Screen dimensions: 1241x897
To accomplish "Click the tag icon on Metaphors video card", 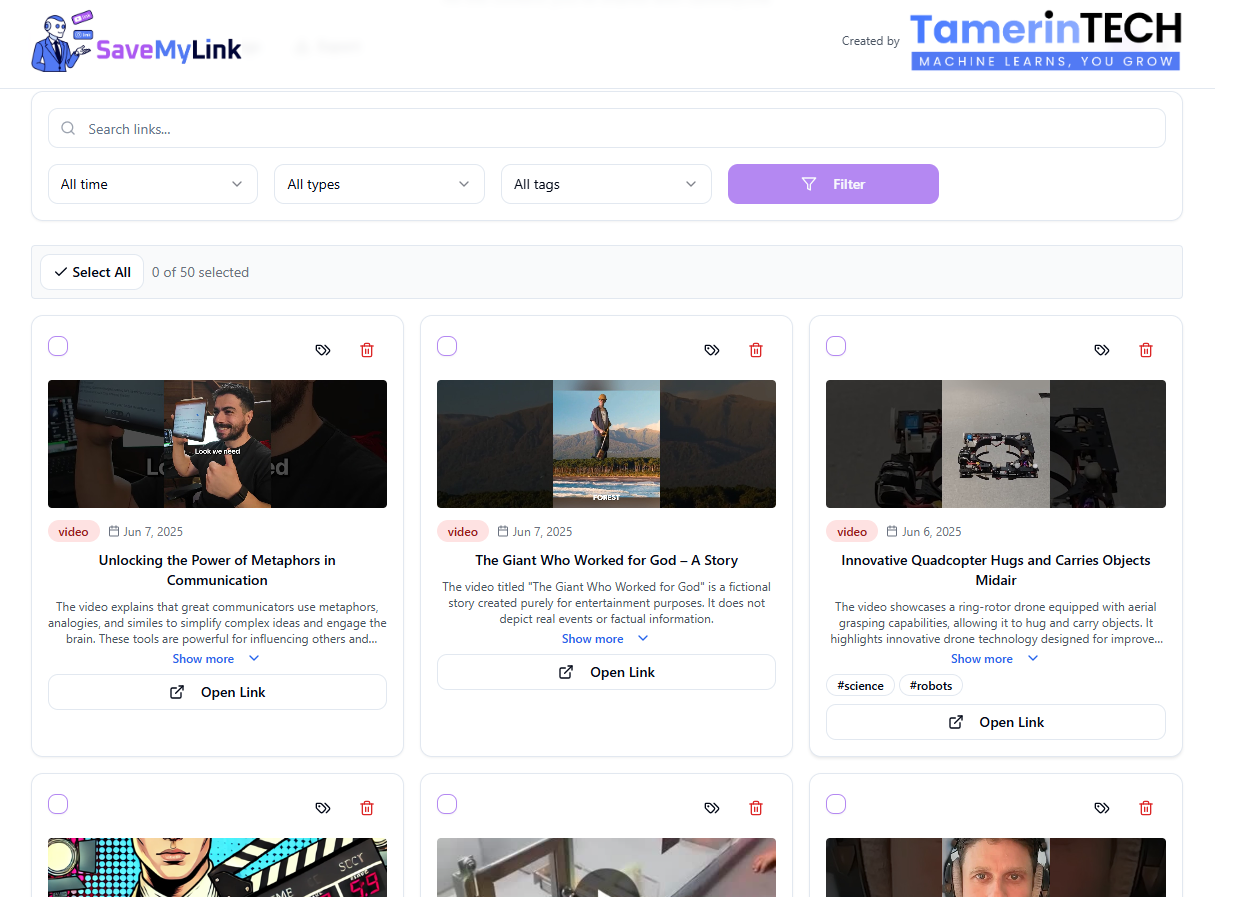I will [322, 350].
